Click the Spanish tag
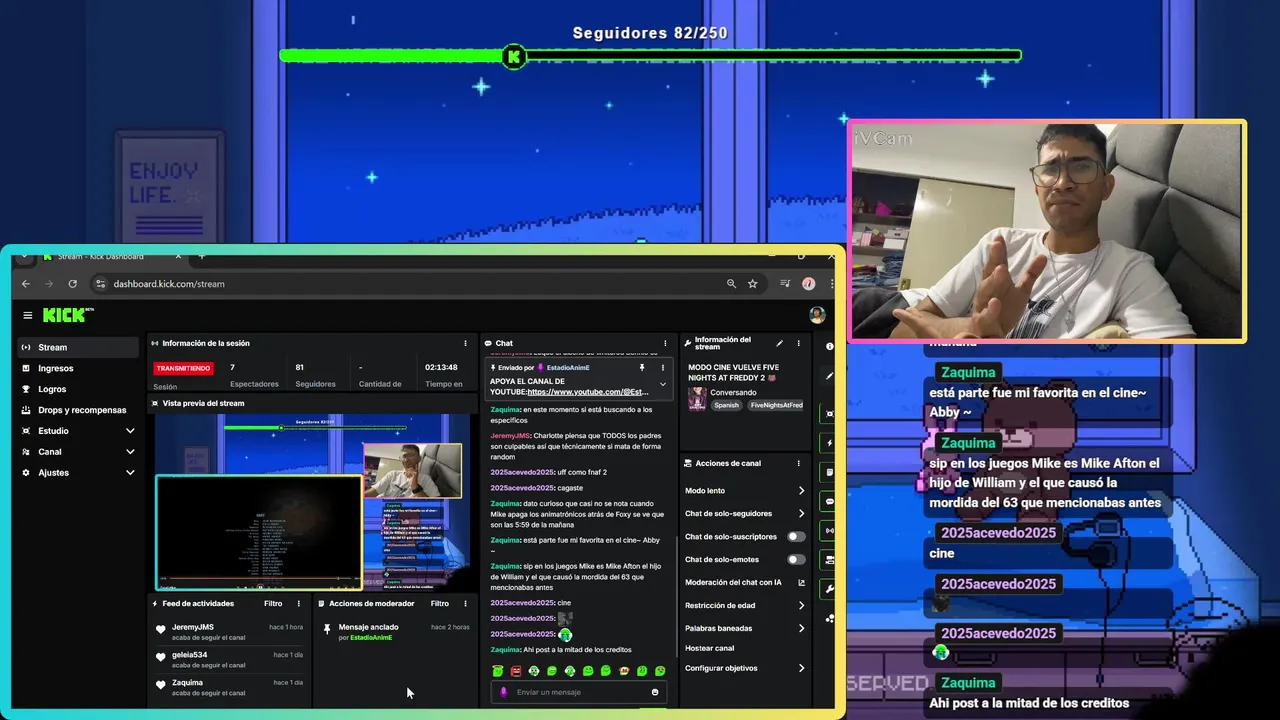1280x720 pixels. pyautogui.click(x=727, y=405)
